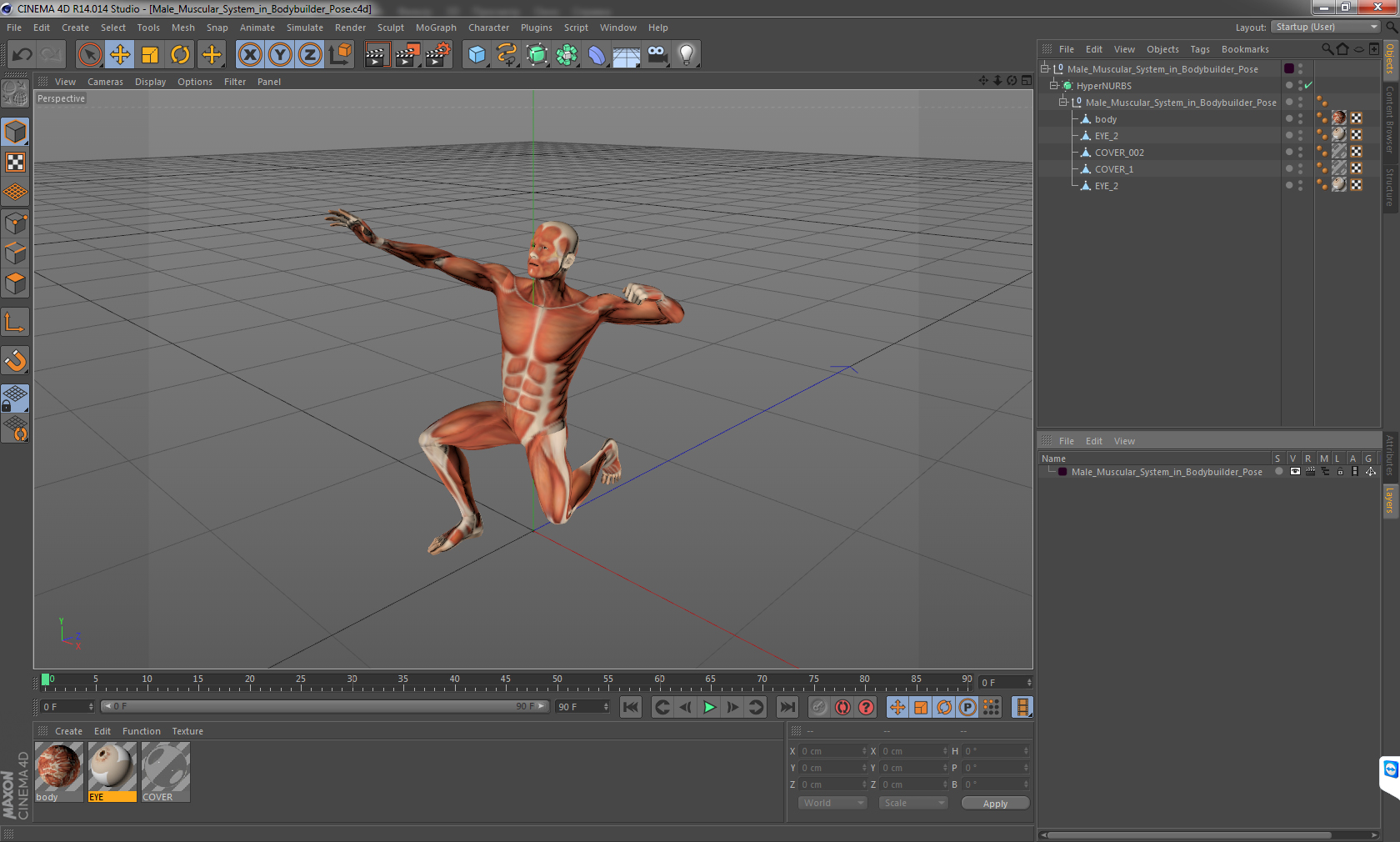Open the spline pen tools

507,55
